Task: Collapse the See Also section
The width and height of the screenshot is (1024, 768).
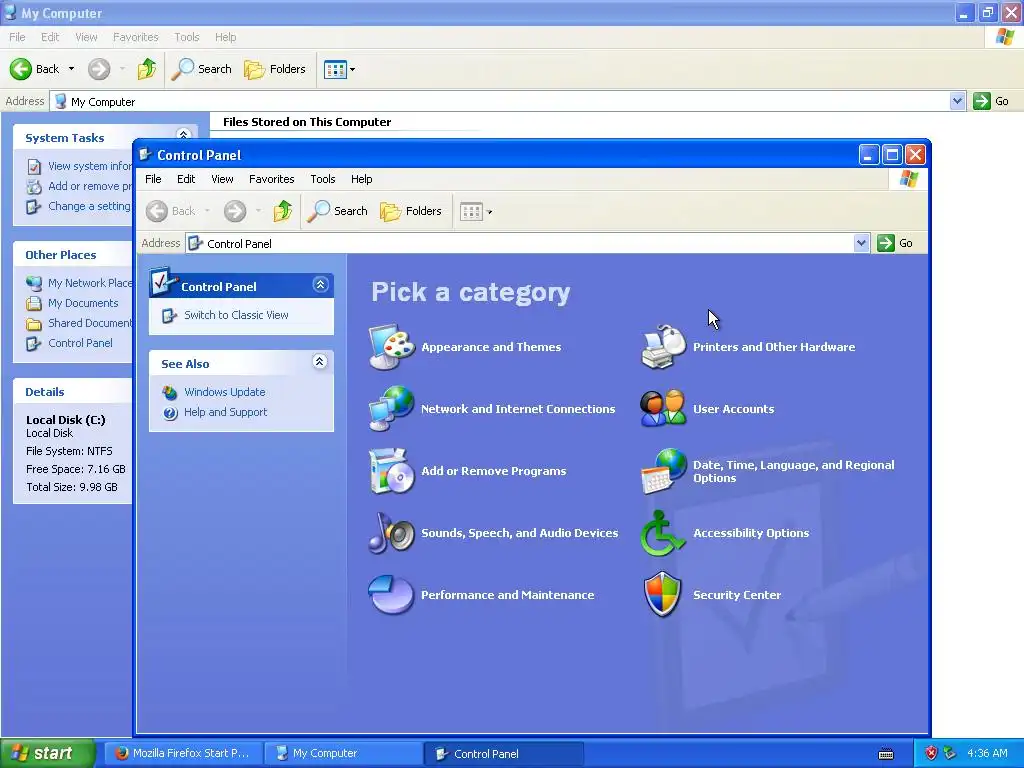Action: pos(319,362)
